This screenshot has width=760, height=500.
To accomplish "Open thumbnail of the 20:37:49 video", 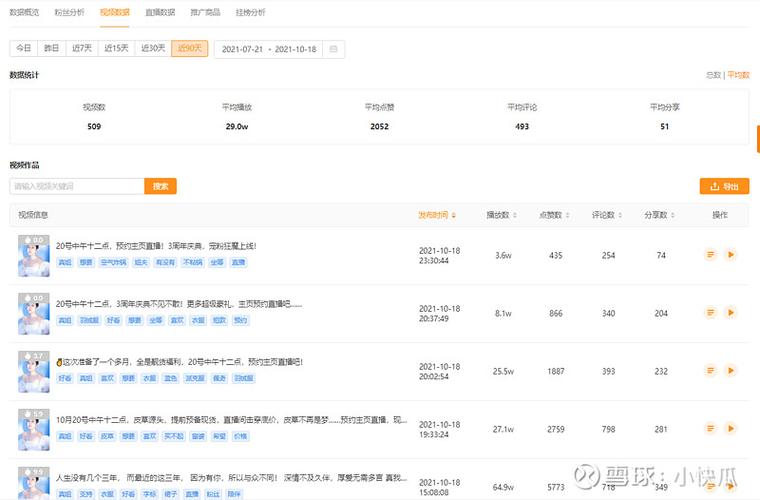I will pyautogui.click(x=34, y=314).
